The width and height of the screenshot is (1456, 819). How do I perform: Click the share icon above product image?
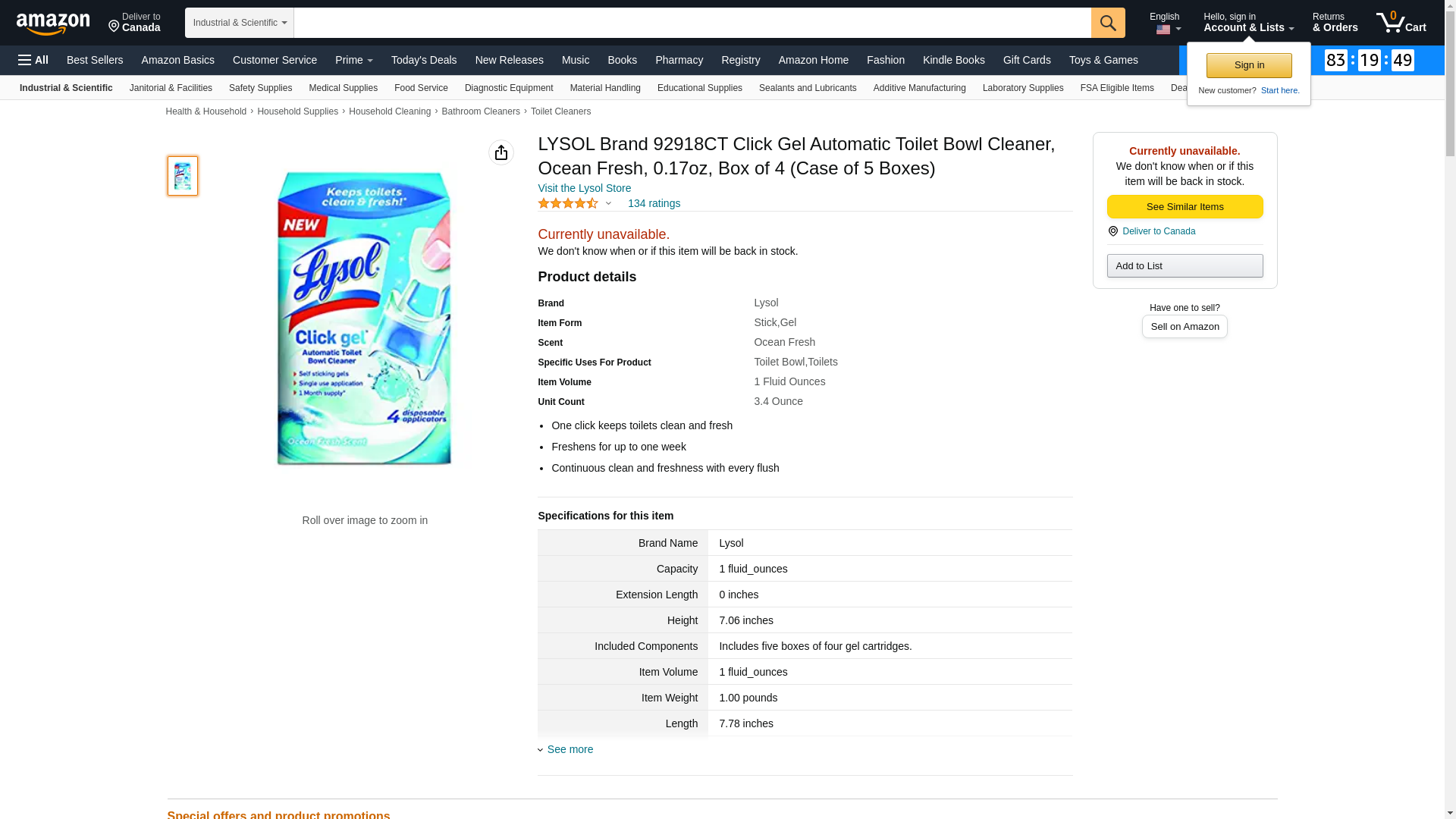pyautogui.click(x=500, y=152)
